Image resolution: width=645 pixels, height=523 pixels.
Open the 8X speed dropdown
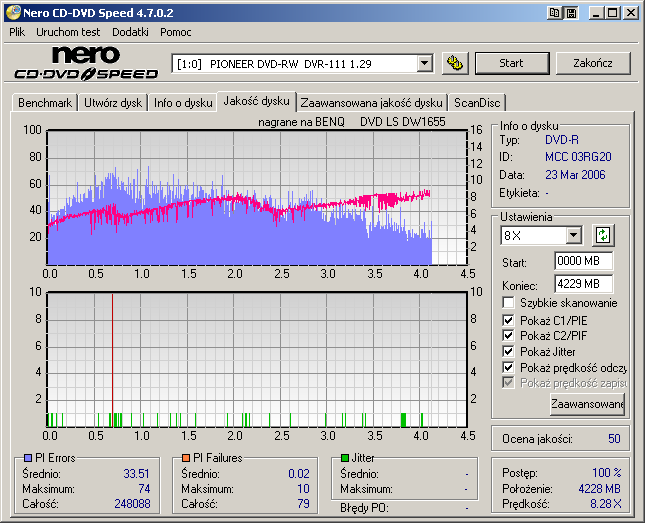(573, 236)
